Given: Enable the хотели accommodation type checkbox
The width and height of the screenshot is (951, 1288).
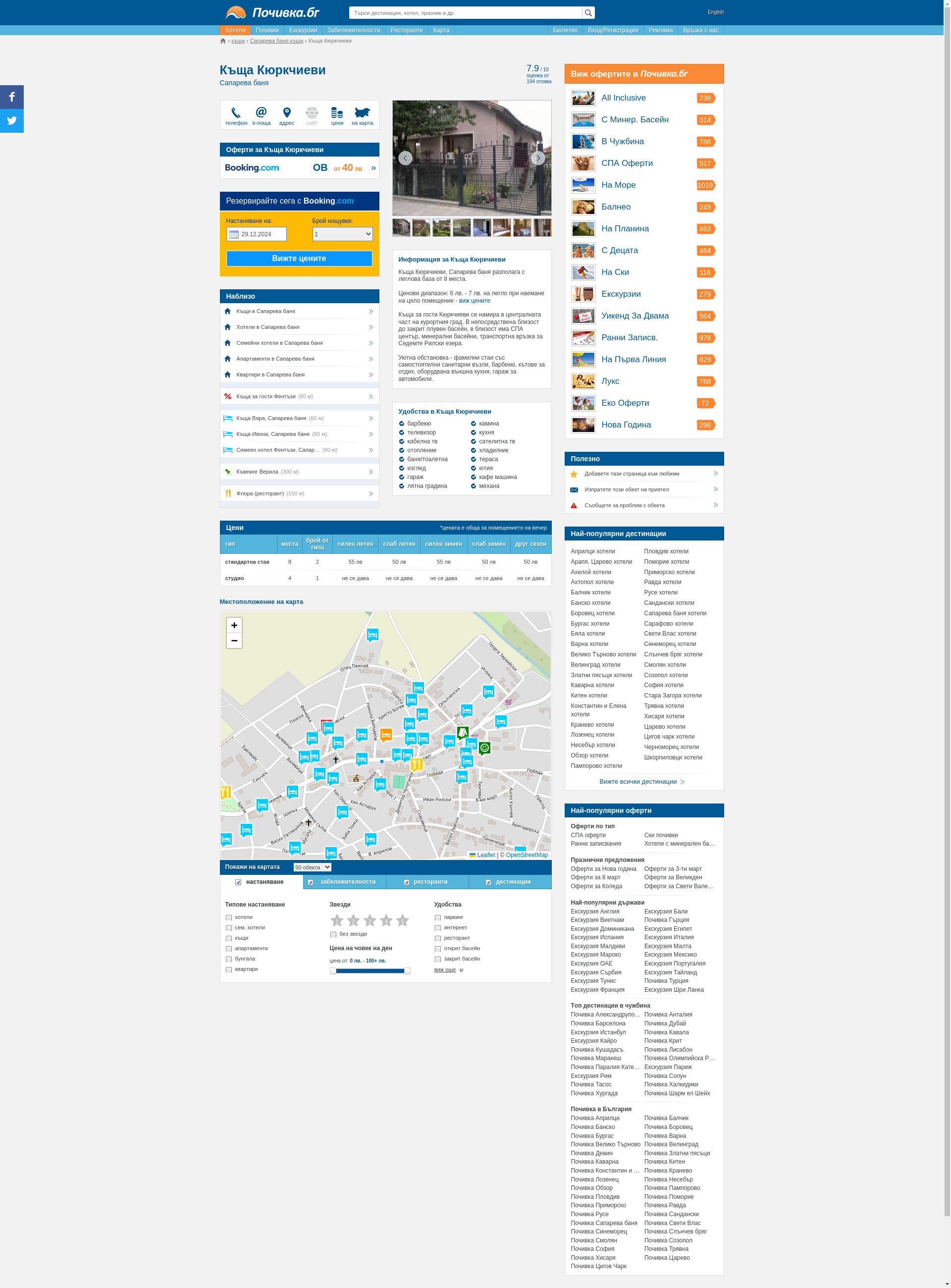Looking at the screenshot, I should (228, 918).
